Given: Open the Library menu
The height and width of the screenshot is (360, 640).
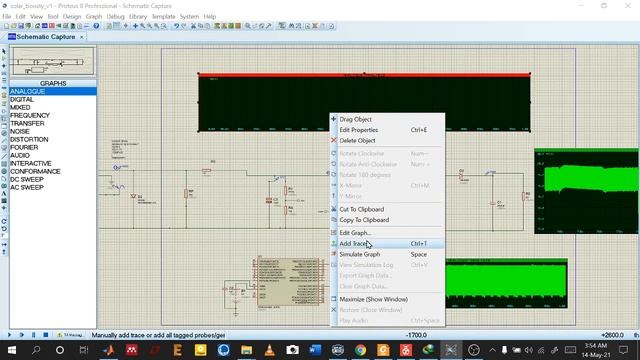Looking at the screenshot, I should [138, 16].
